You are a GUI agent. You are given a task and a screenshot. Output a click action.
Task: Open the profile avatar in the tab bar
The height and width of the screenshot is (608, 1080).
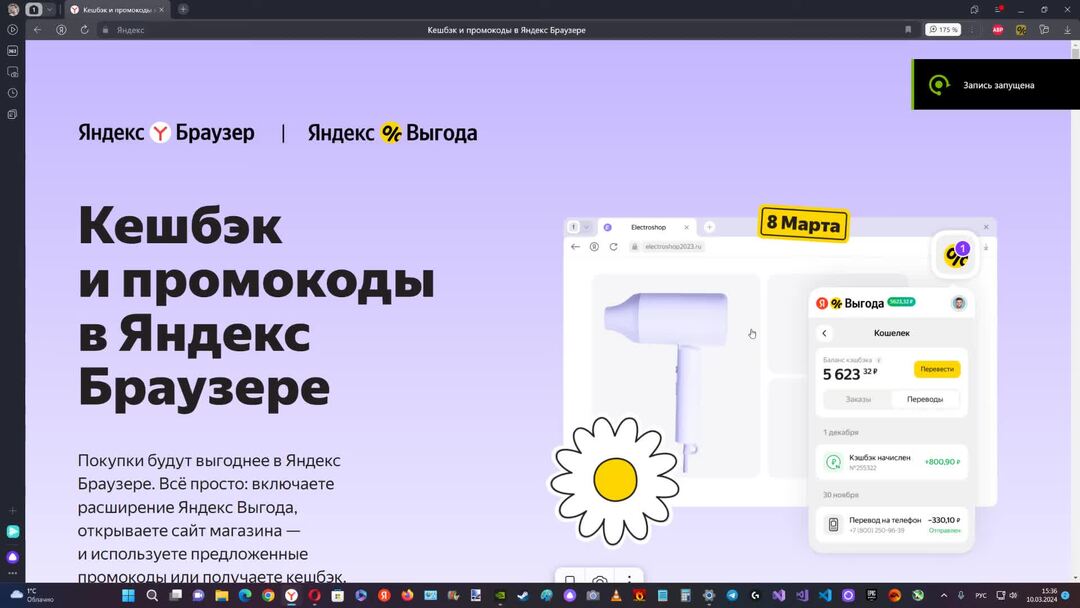click(12, 10)
